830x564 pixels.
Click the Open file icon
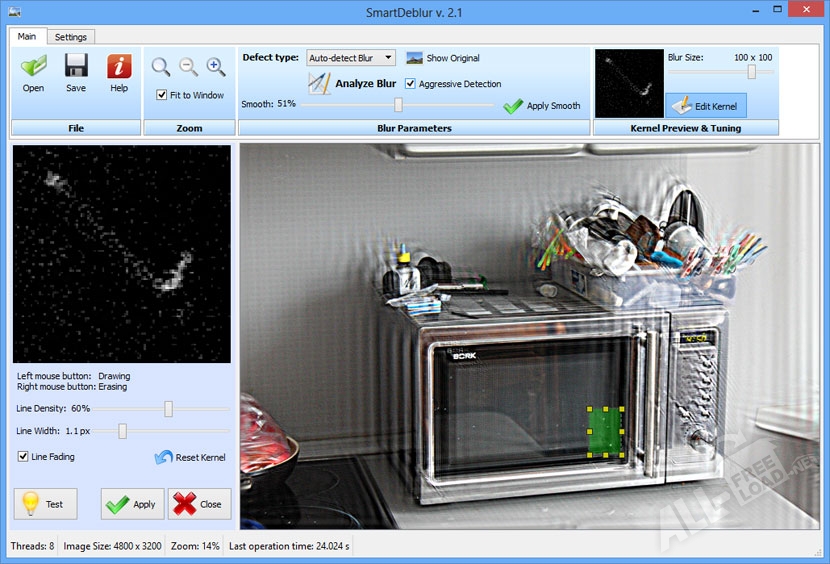[x=33, y=68]
